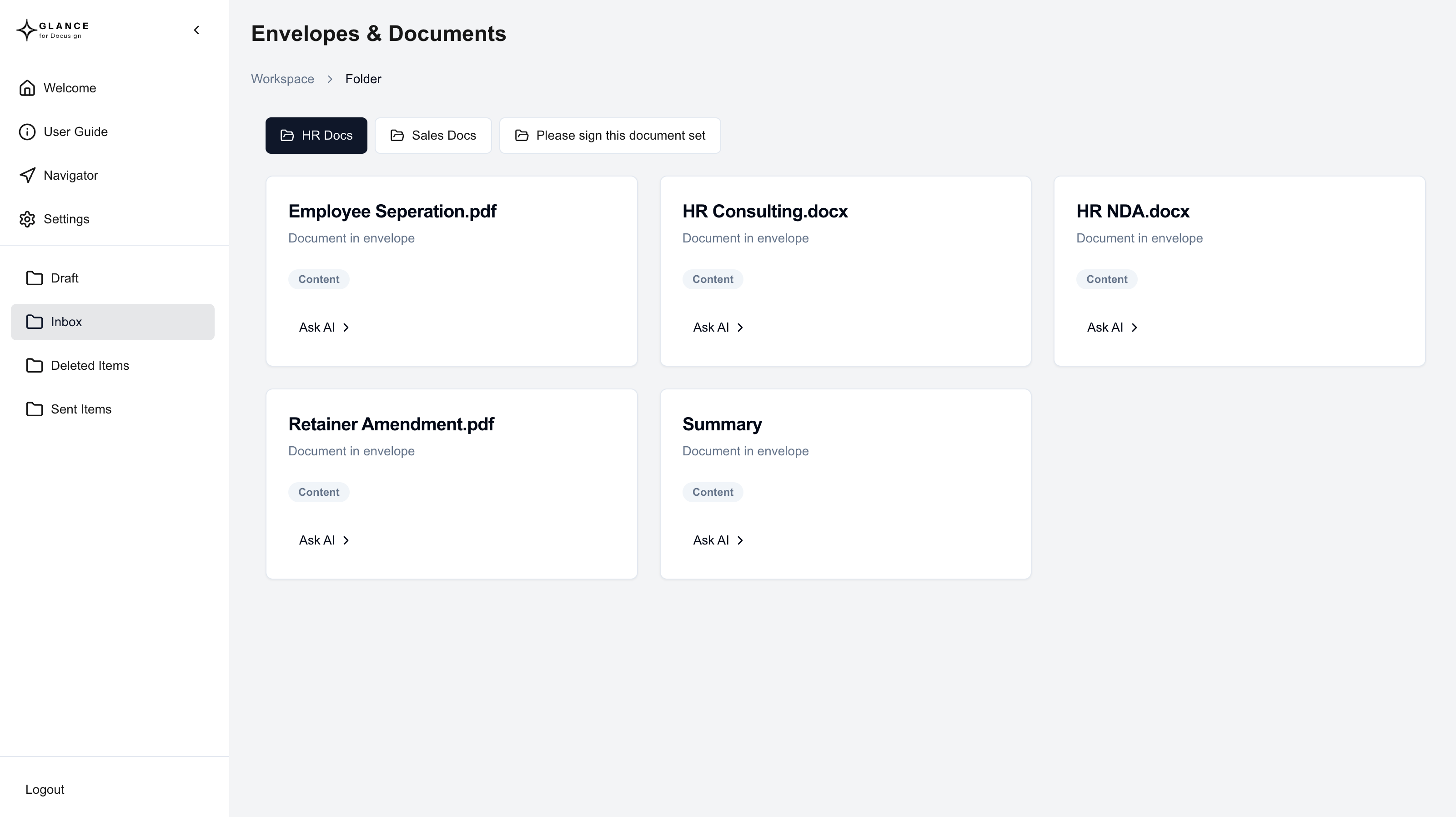Click the Navigator arrow icon
This screenshot has width=1456, height=817.
click(27, 175)
